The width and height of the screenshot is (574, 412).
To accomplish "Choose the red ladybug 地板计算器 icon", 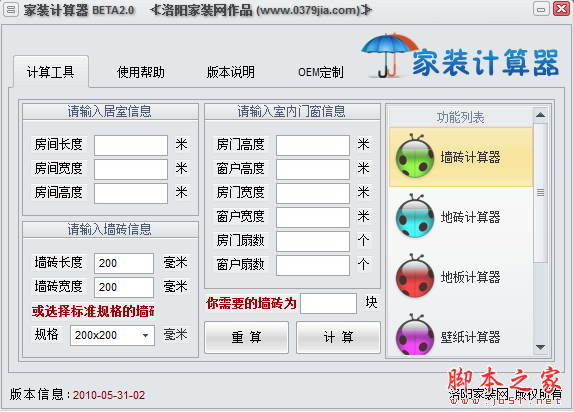I will [415, 276].
